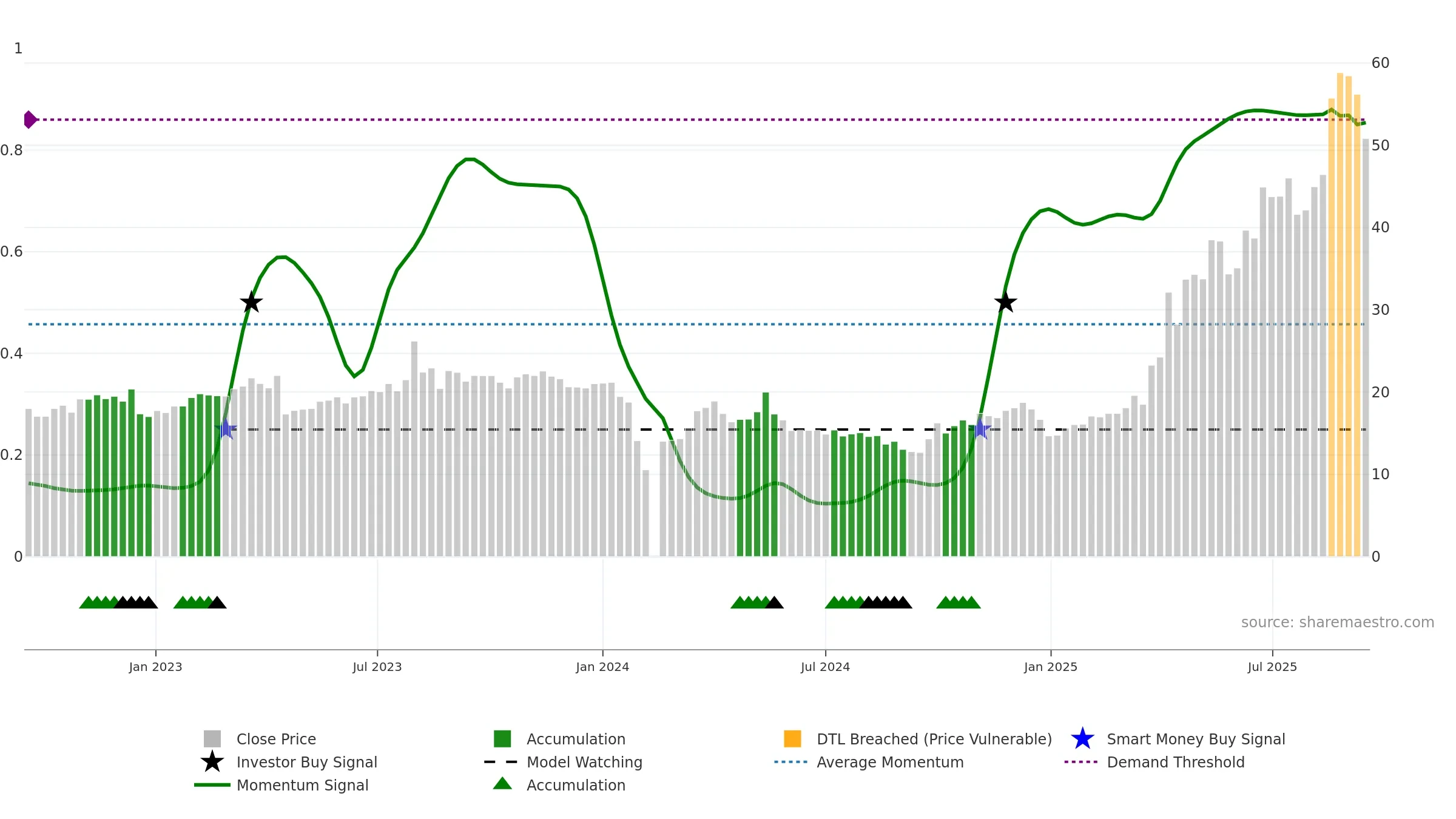Image resolution: width=1456 pixels, height=819 pixels.
Task: Click the tallest orange DTL Breached bar
Action: [1340, 315]
